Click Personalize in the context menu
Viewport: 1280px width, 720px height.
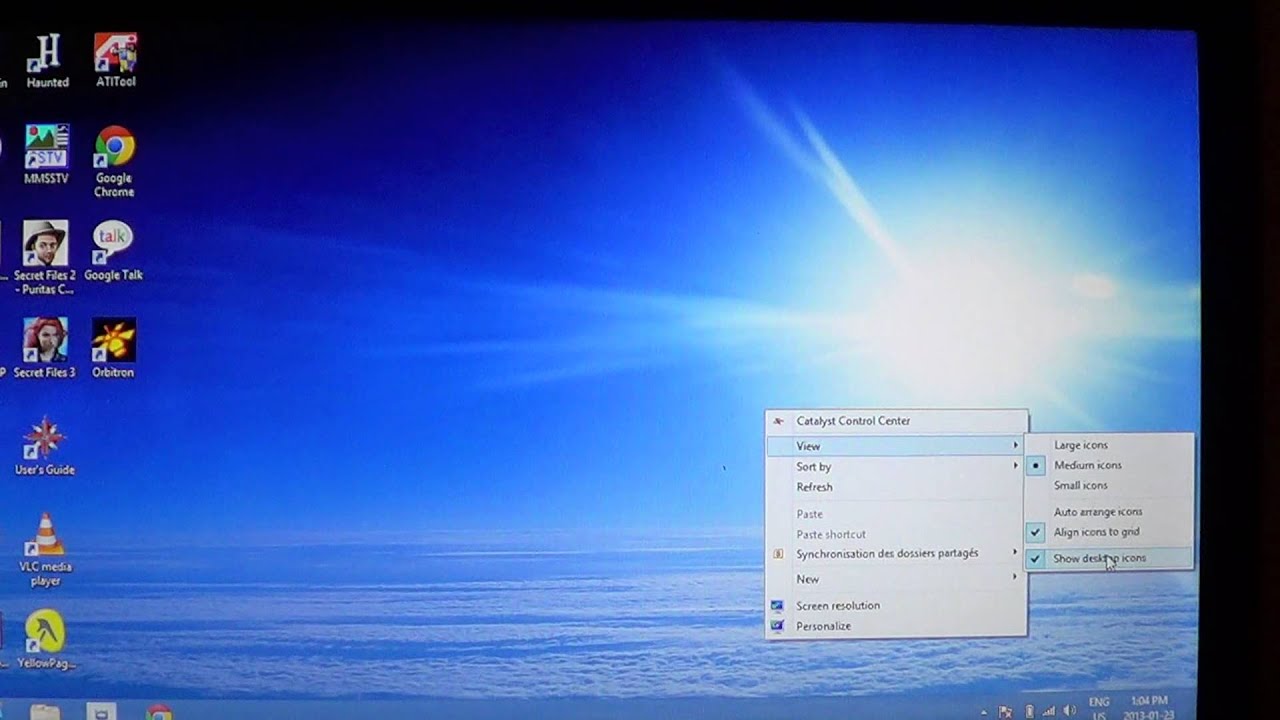(x=823, y=625)
